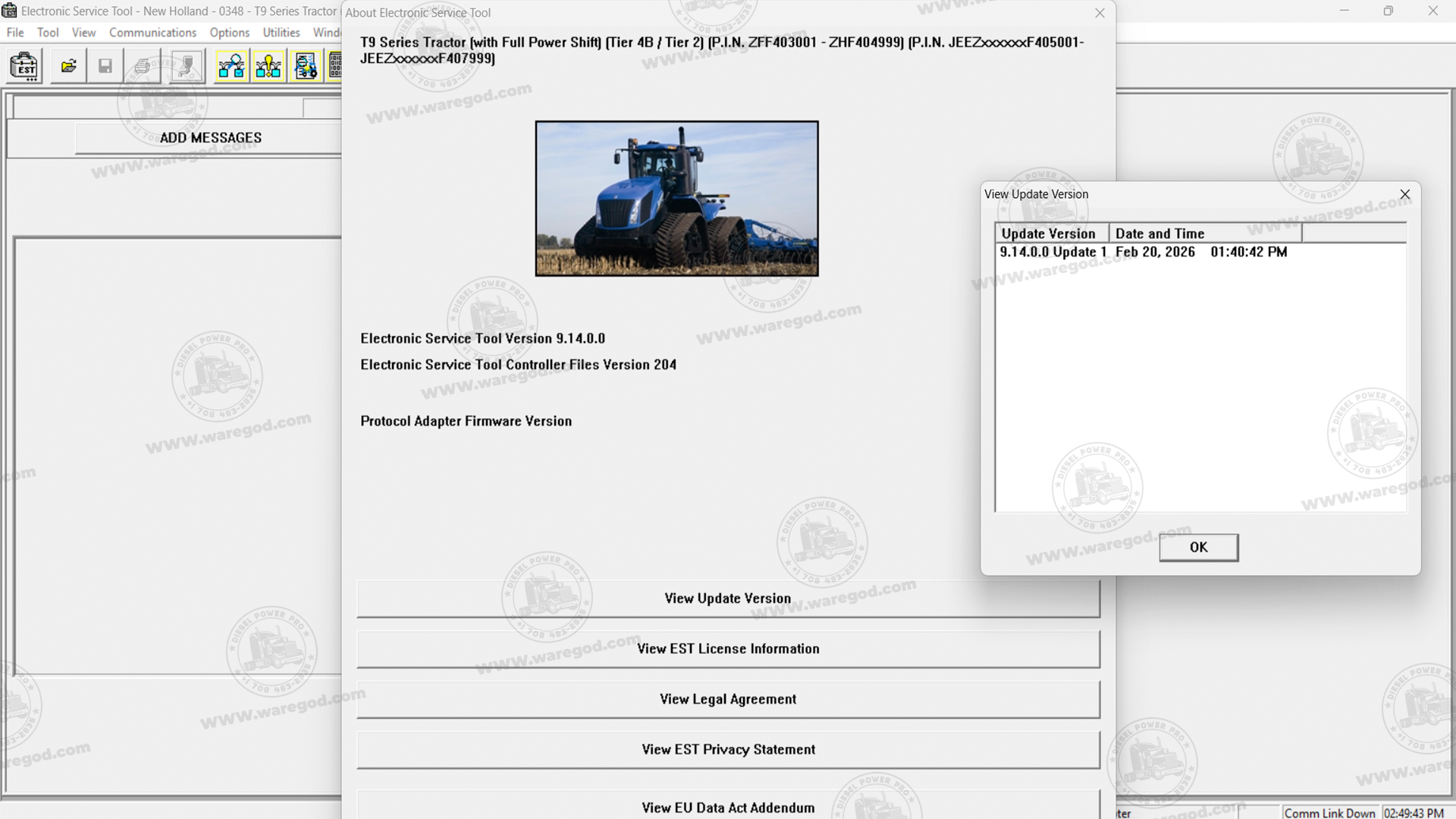Viewport: 1456px width, 819px height.
Task: Open the Communications menu
Action: tap(152, 33)
